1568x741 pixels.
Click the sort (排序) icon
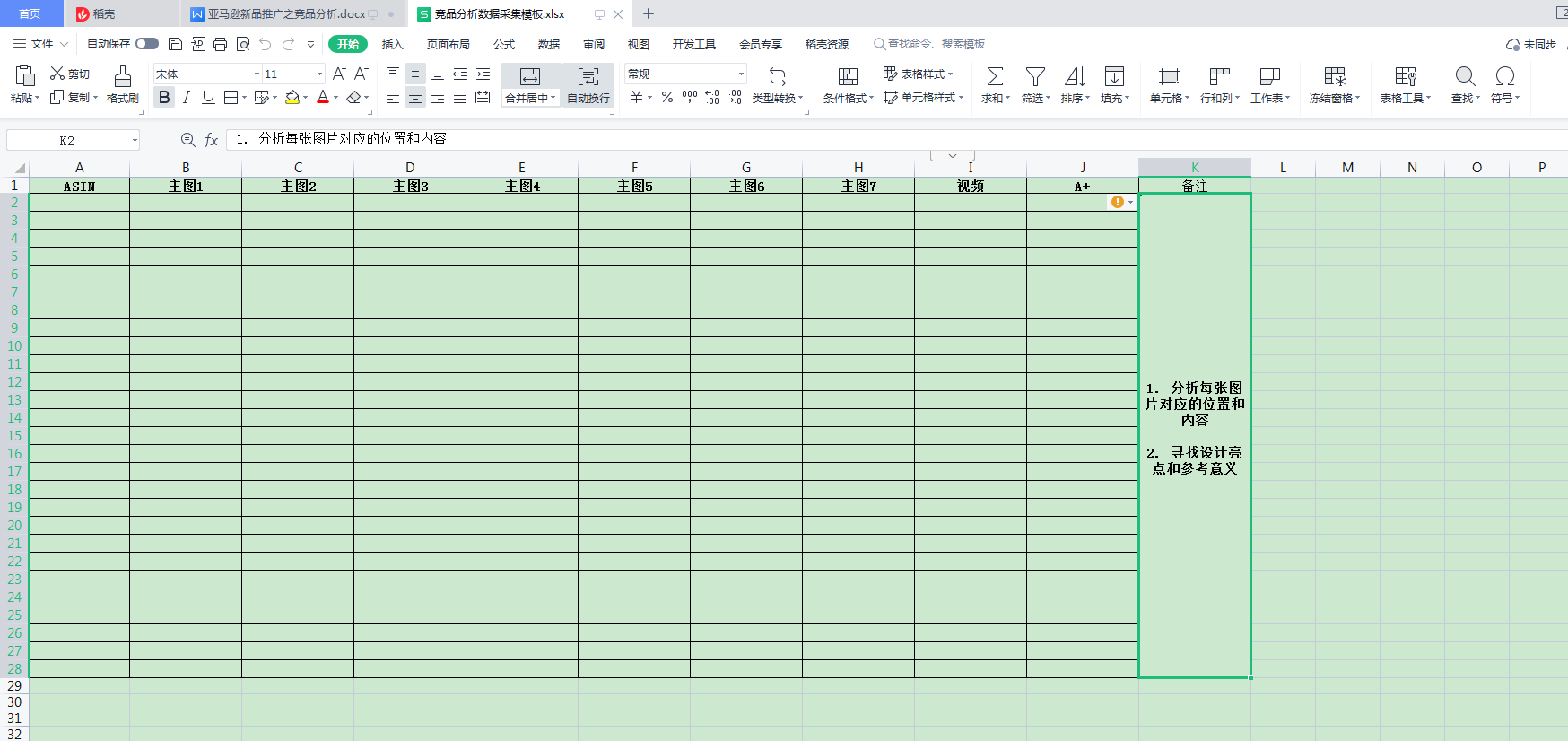coord(1075,77)
